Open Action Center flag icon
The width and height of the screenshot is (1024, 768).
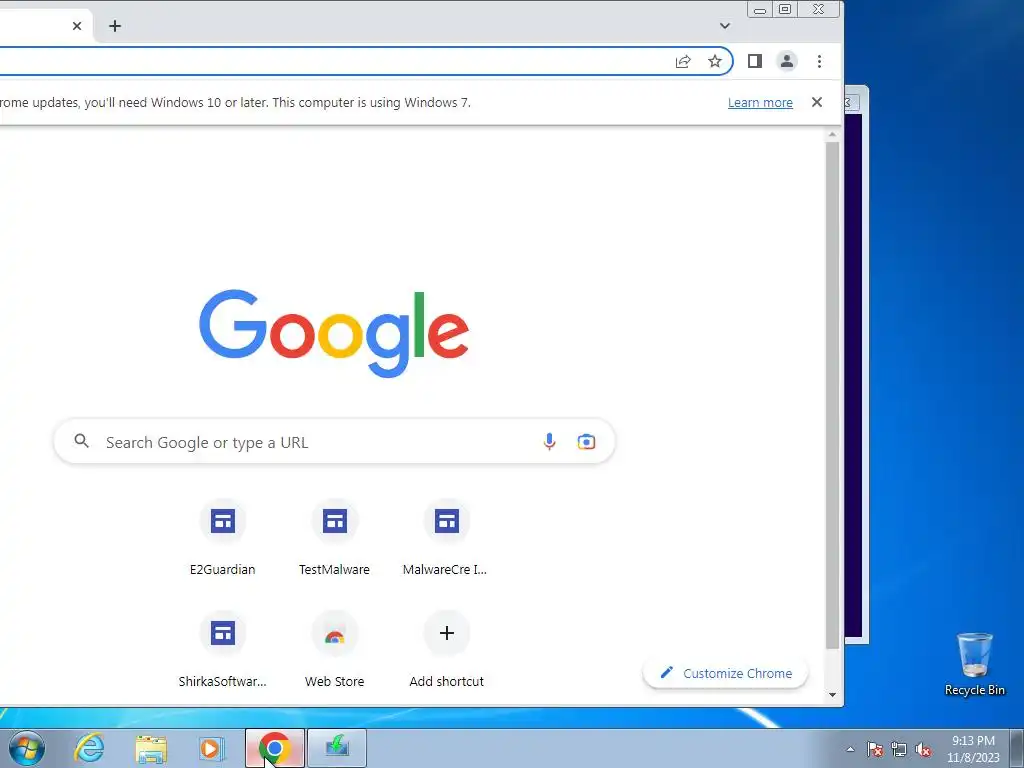pyautogui.click(x=875, y=749)
